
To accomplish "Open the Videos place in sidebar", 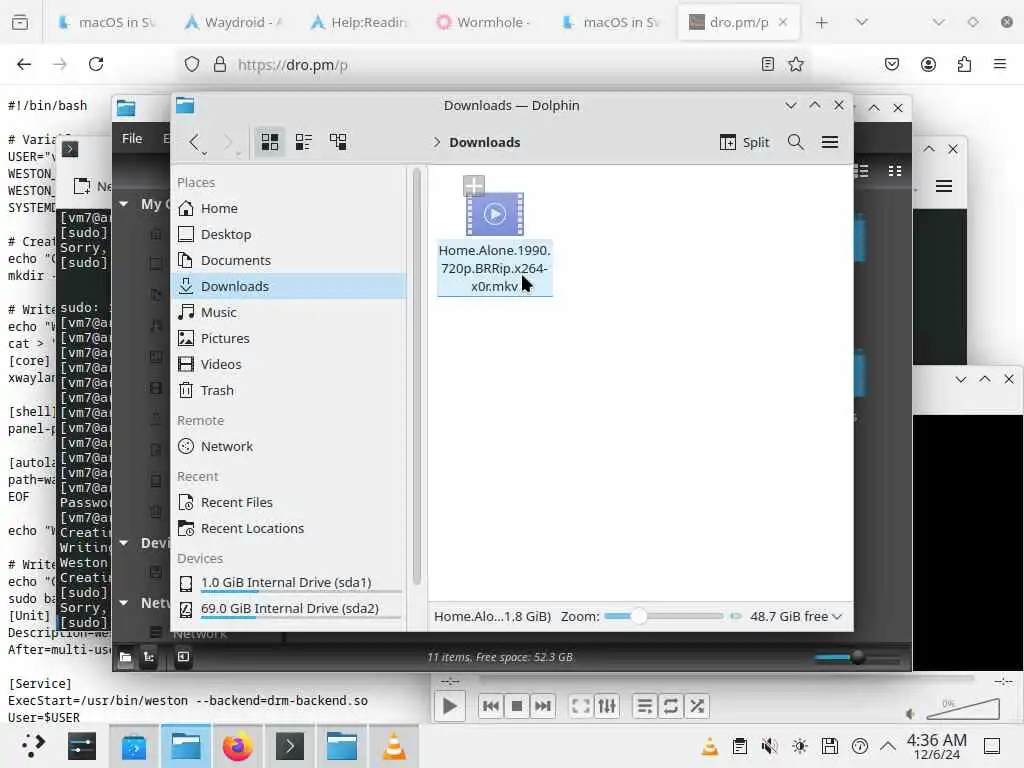I will (291, 364).
